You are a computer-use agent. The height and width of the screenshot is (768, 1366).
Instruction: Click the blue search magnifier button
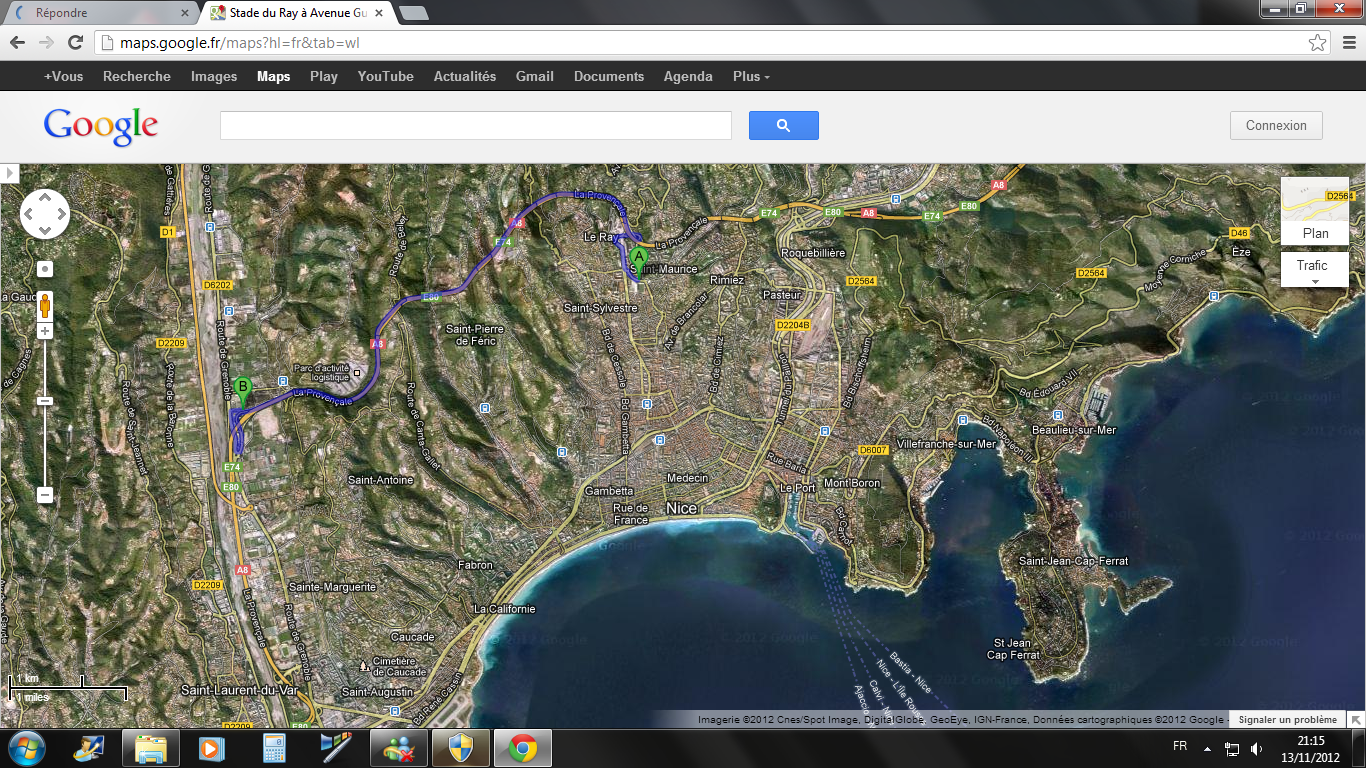coord(784,125)
